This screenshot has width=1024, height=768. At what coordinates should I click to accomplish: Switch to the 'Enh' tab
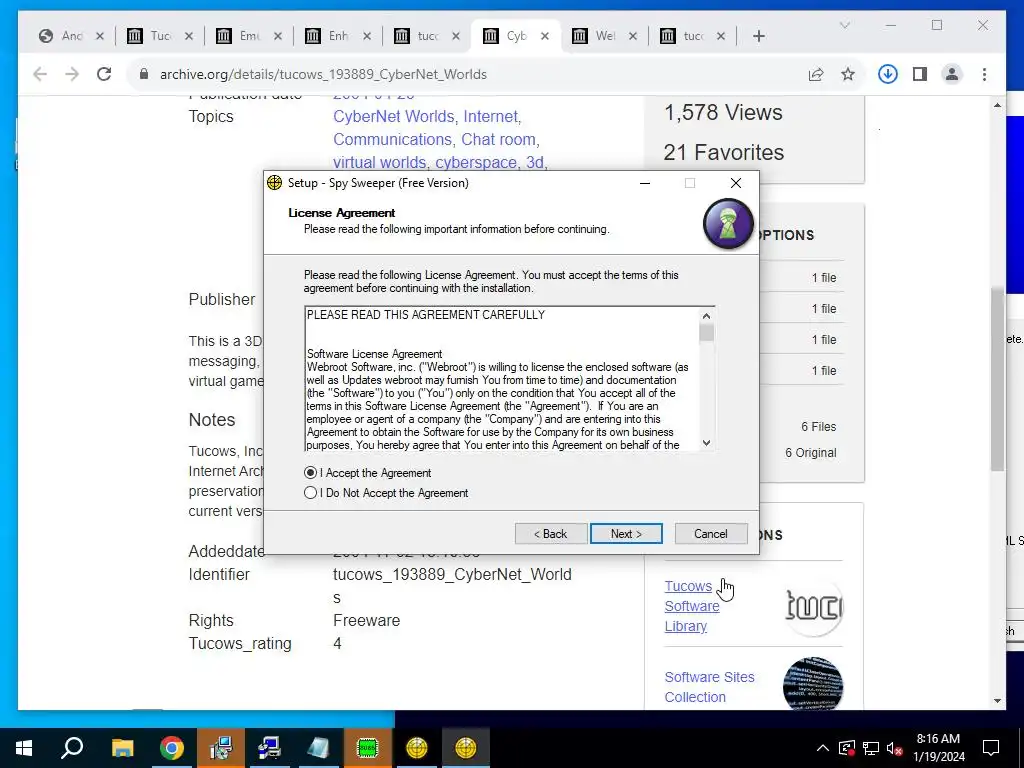coord(338,36)
